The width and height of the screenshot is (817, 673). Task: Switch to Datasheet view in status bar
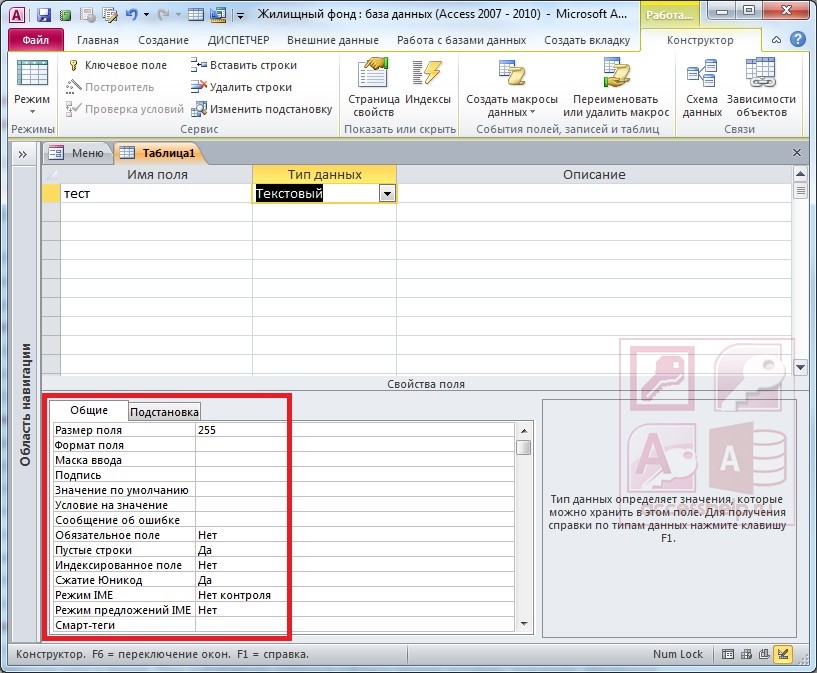pos(727,654)
